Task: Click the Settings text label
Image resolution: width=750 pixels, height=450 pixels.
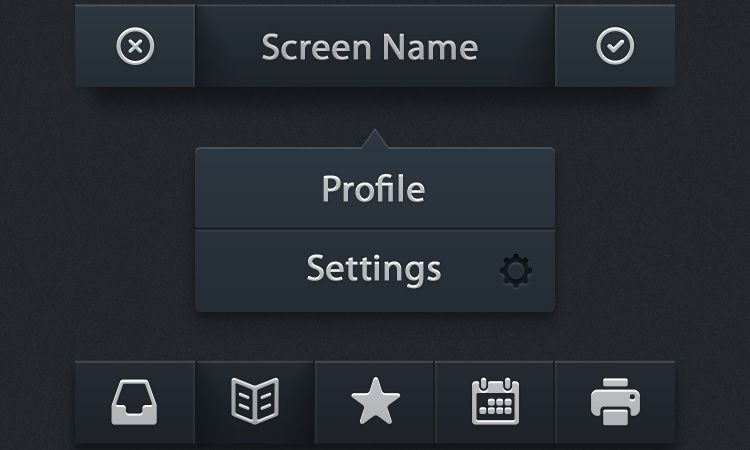Action: click(374, 270)
